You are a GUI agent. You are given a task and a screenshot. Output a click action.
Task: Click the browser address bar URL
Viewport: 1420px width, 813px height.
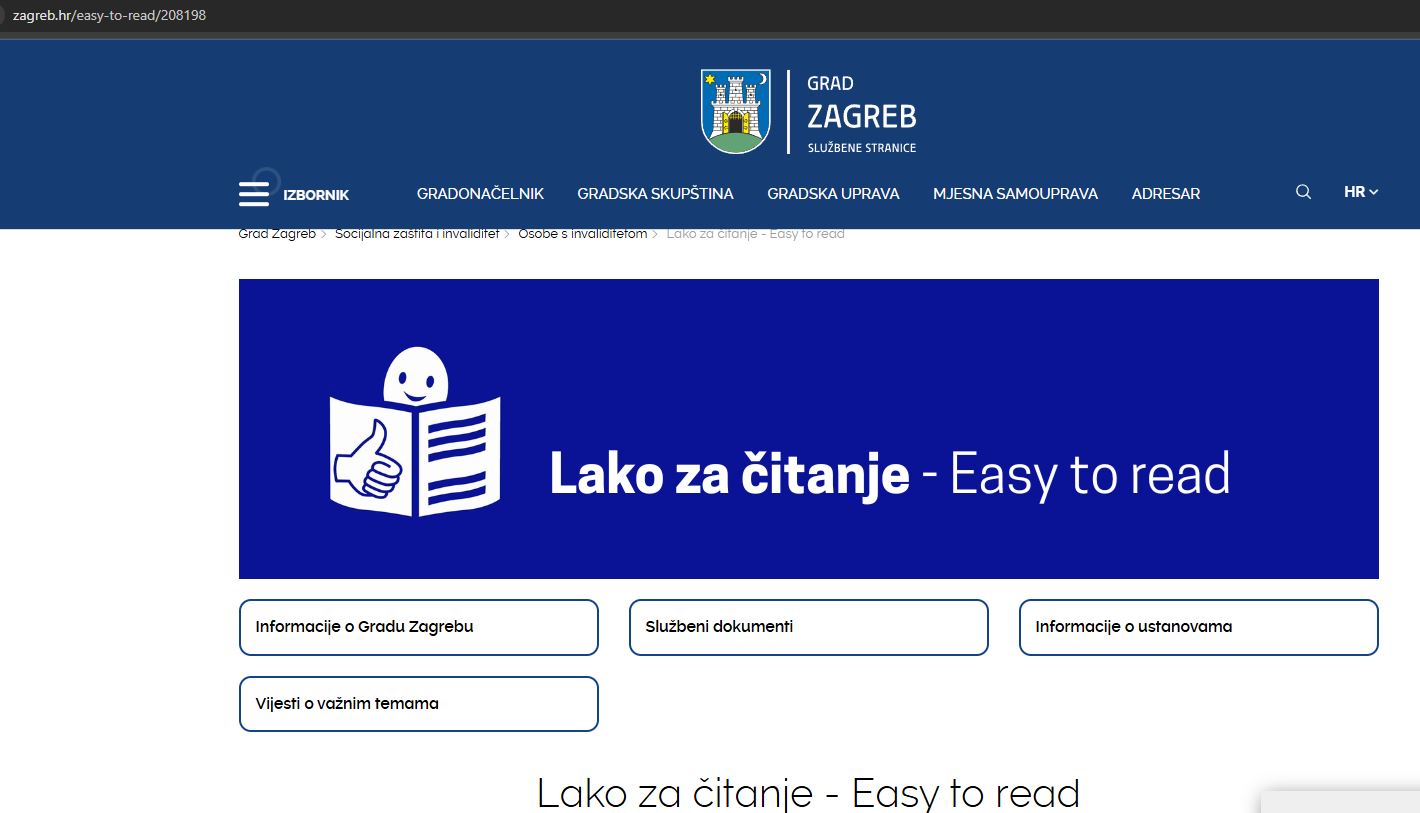click(x=108, y=15)
